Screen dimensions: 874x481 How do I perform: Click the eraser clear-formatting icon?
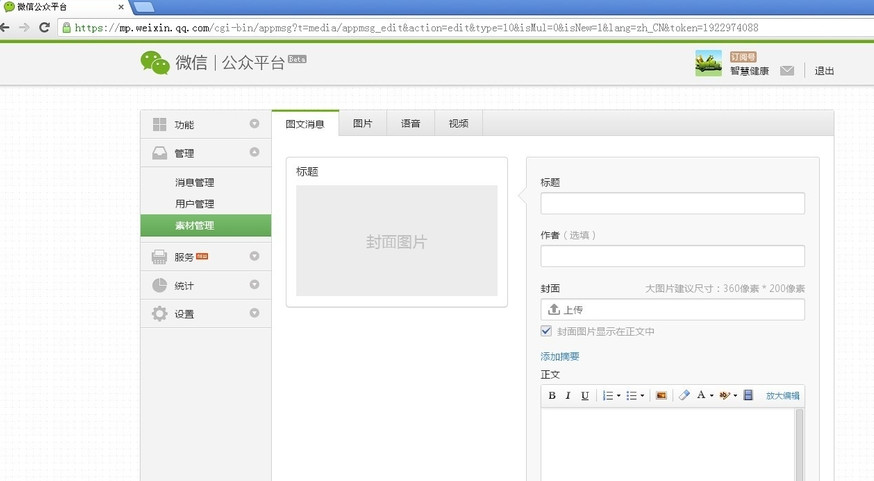684,396
